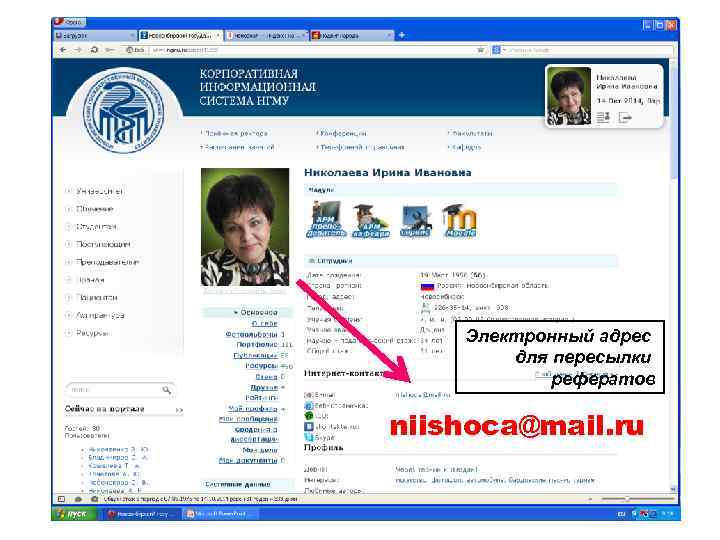
Task: Bookmark the page with the star icon
Action: pyautogui.click(x=480, y=50)
